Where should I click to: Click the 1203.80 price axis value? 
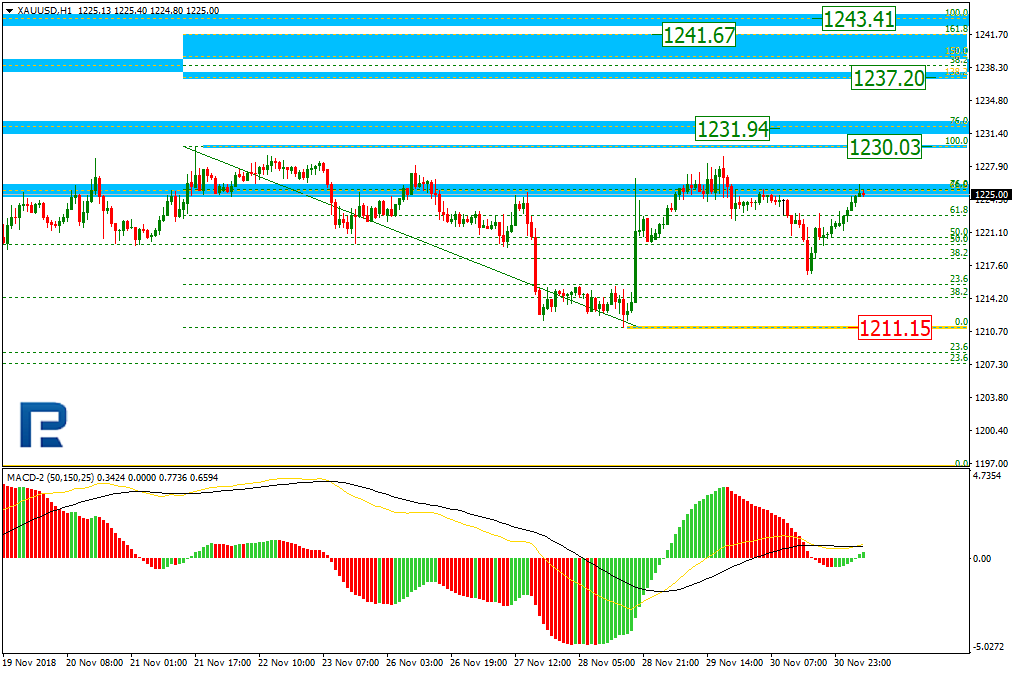pos(992,397)
